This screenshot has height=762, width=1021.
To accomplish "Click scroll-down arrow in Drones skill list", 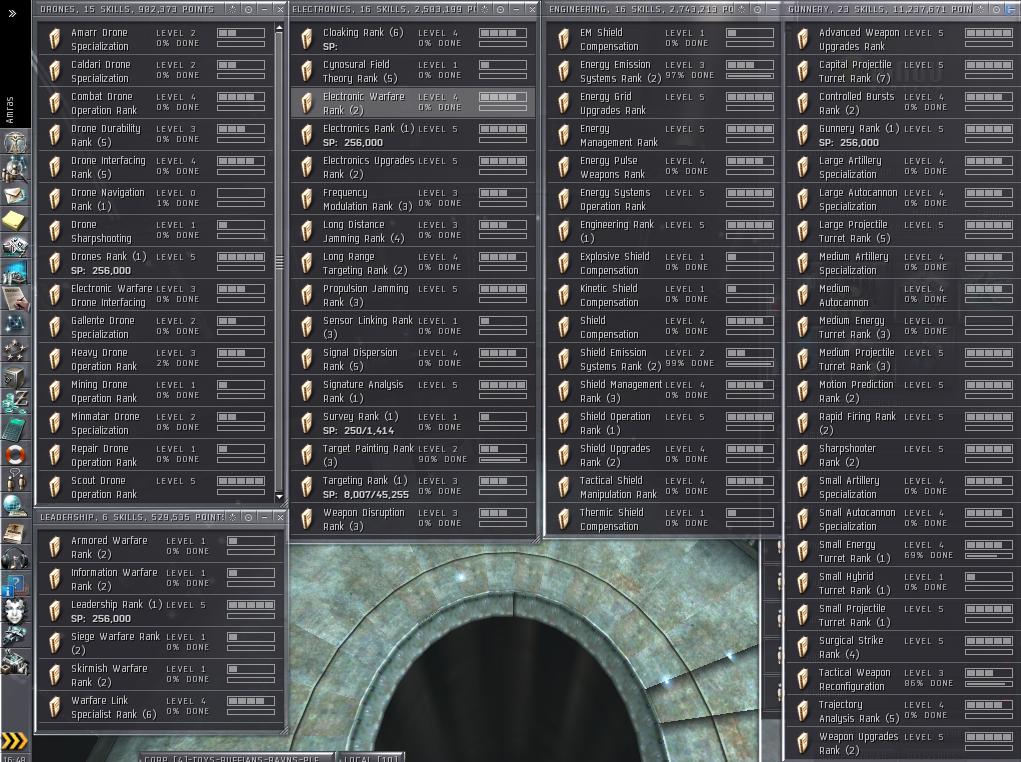I will (279, 497).
